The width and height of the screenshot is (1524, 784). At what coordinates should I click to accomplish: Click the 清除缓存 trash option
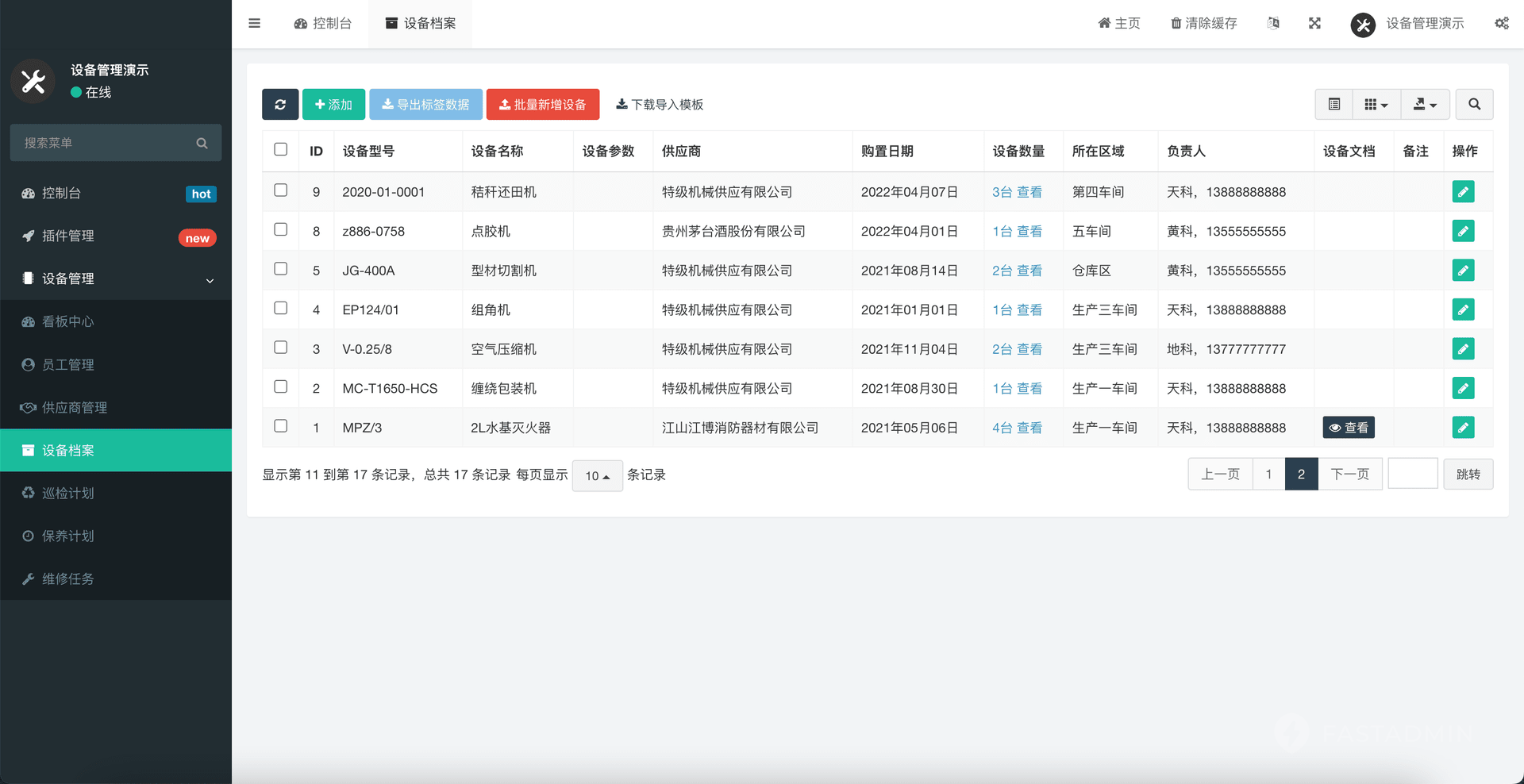1203,23
